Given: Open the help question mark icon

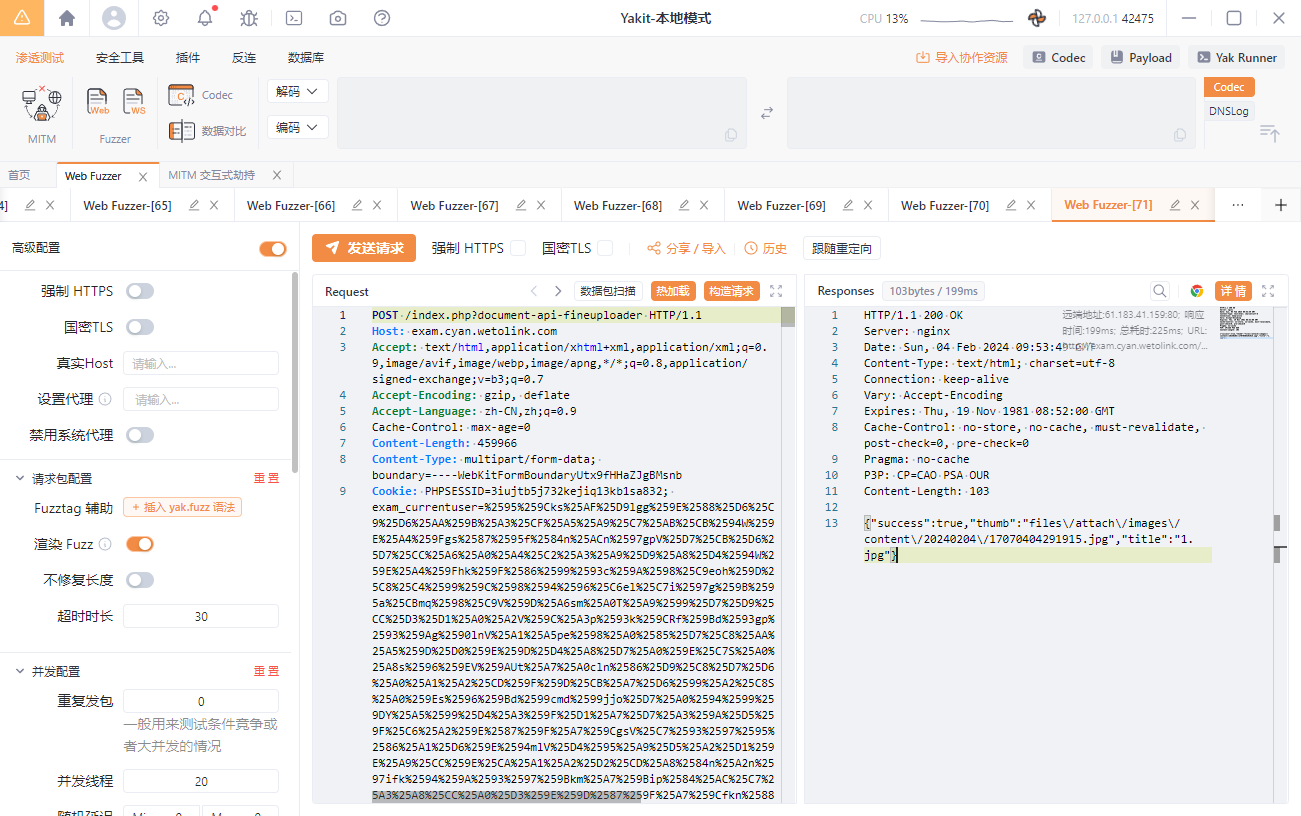Looking at the screenshot, I should pos(382,18).
